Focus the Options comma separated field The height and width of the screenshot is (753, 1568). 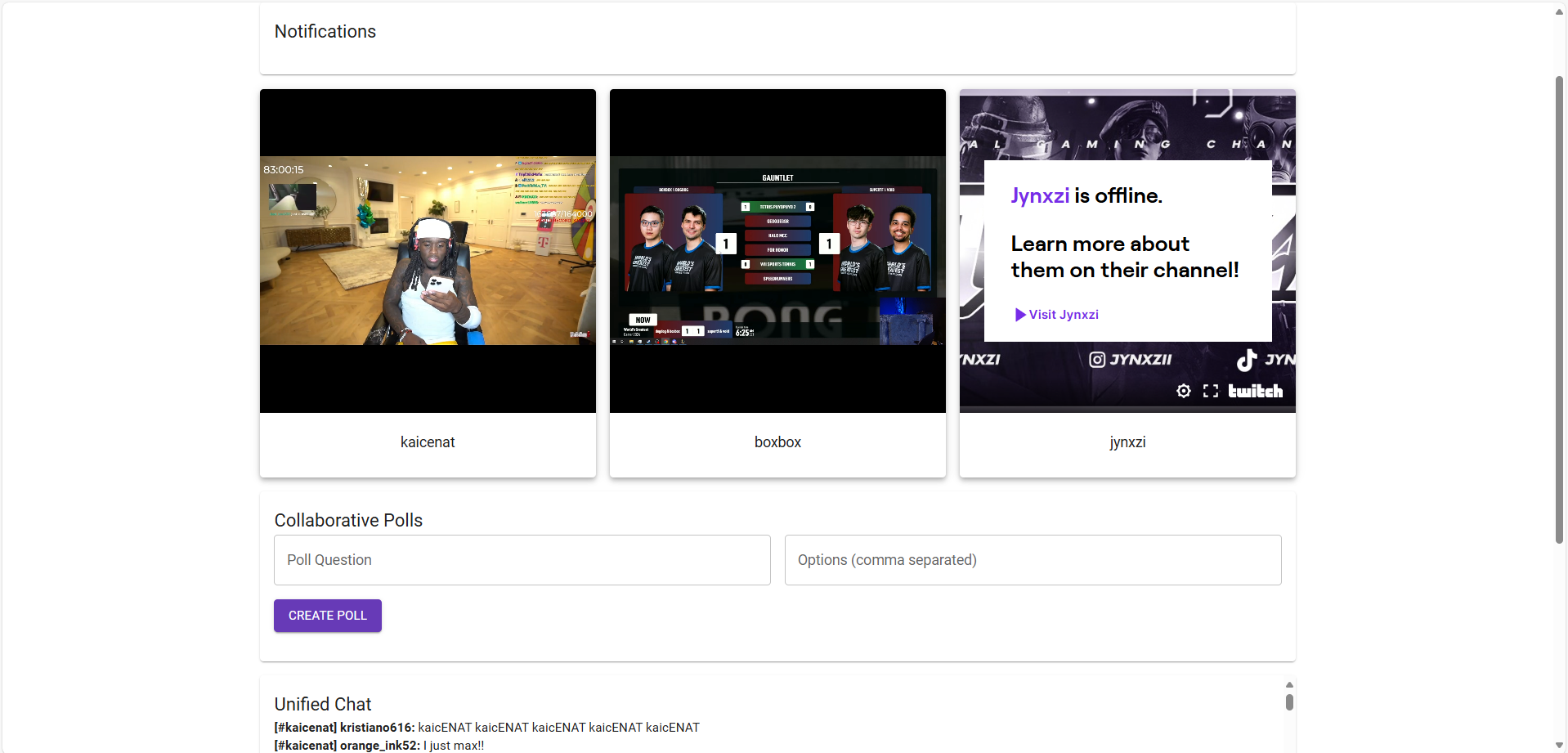click(x=1033, y=560)
